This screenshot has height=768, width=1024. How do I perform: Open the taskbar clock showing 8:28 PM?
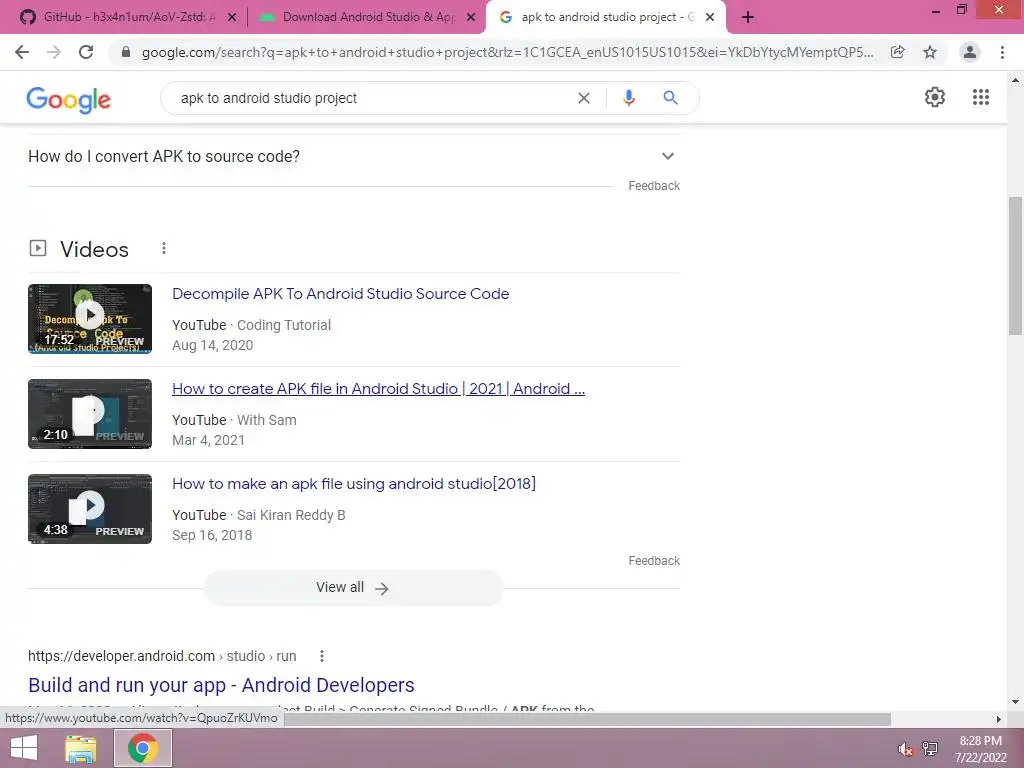pos(980,749)
